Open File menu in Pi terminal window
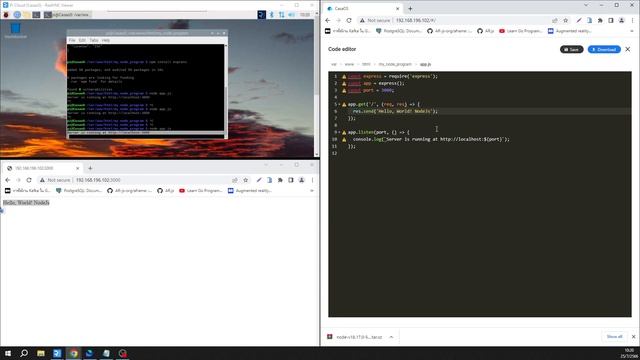This screenshot has height=360, width=640. 72,40
